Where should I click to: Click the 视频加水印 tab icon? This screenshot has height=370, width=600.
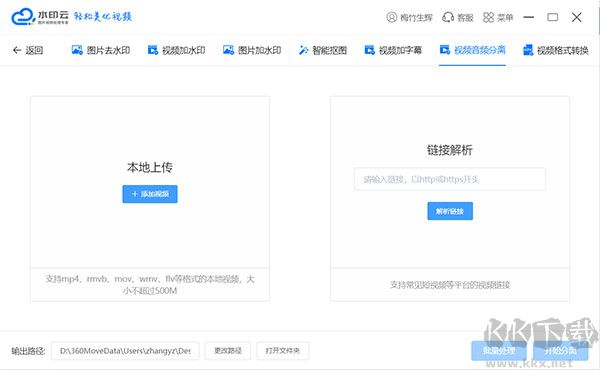(153, 50)
